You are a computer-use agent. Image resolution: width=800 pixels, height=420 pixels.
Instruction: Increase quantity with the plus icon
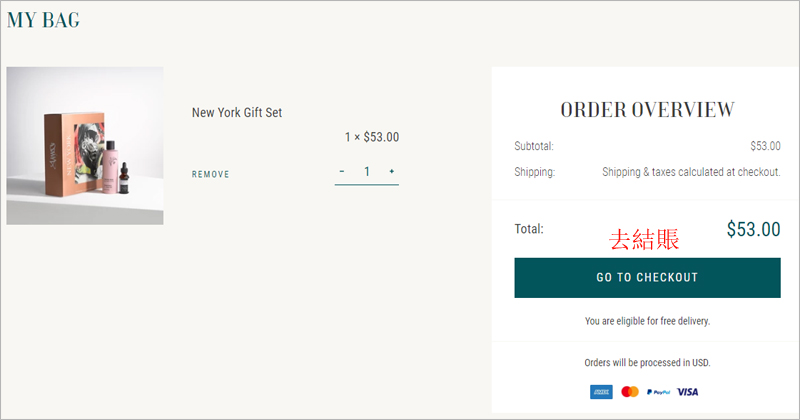tap(391, 171)
